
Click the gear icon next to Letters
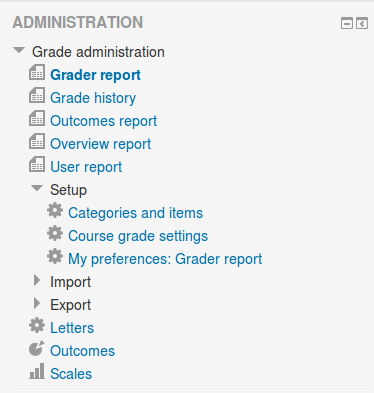[37, 325]
